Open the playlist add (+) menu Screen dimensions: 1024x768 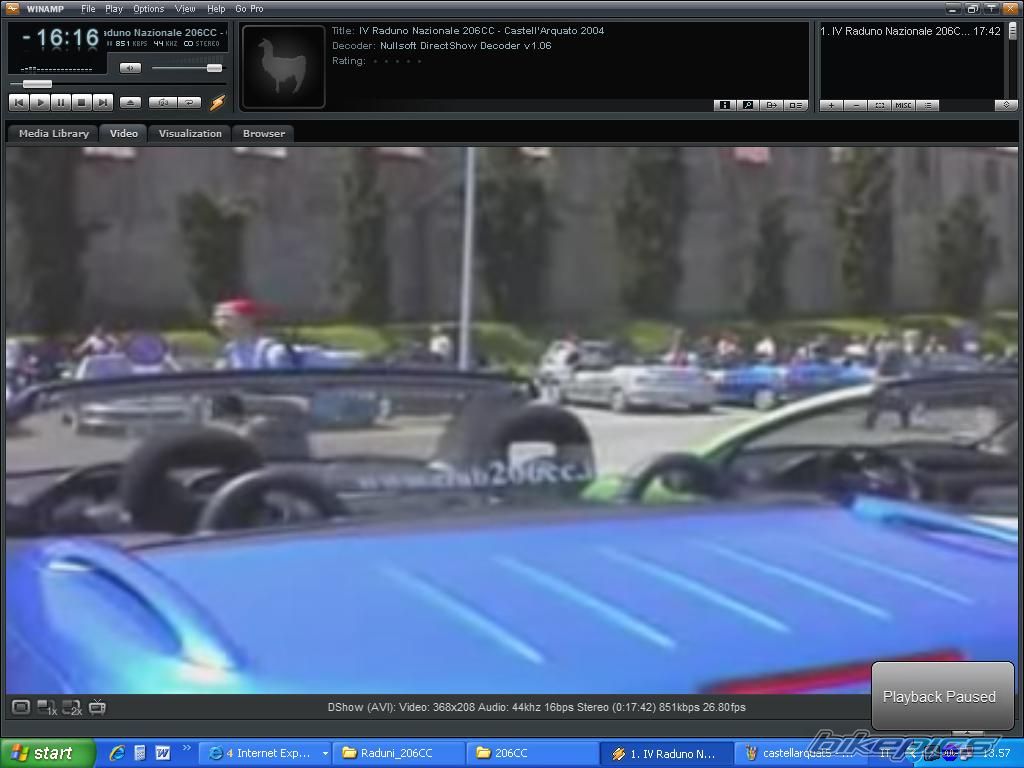tap(831, 105)
